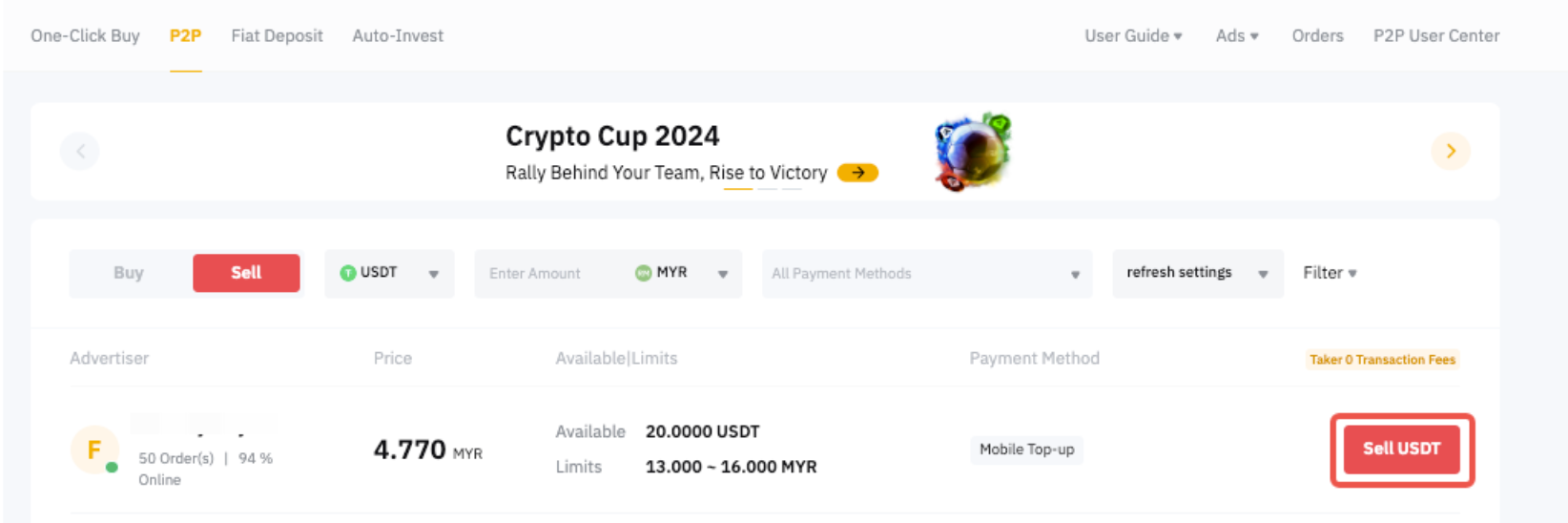Click the banner next arrow
1568x523 pixels.
coord(1450,151)
